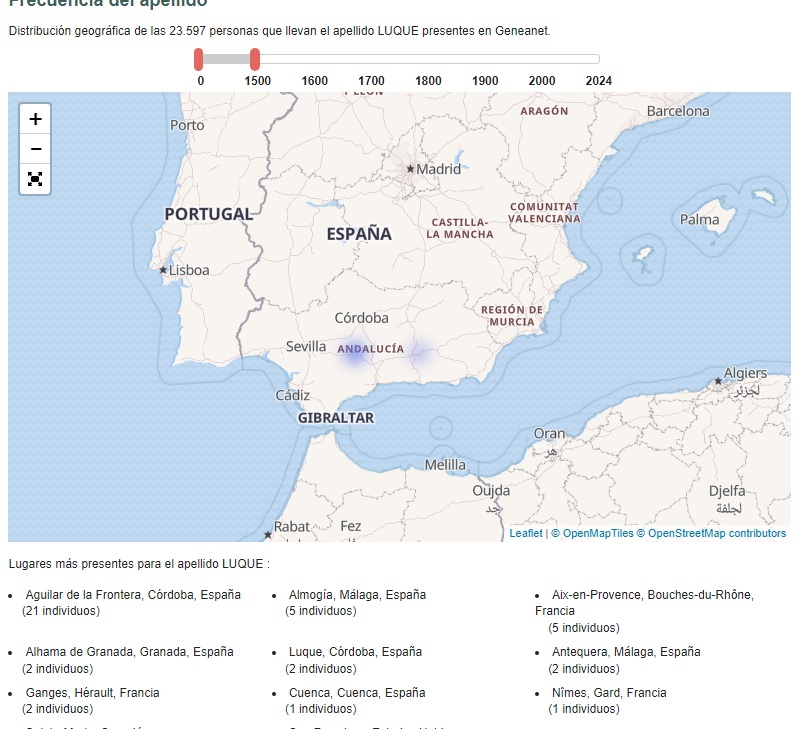Open the OpenMapTiles attribution link

pyautogui.click(x=597, y=534)
